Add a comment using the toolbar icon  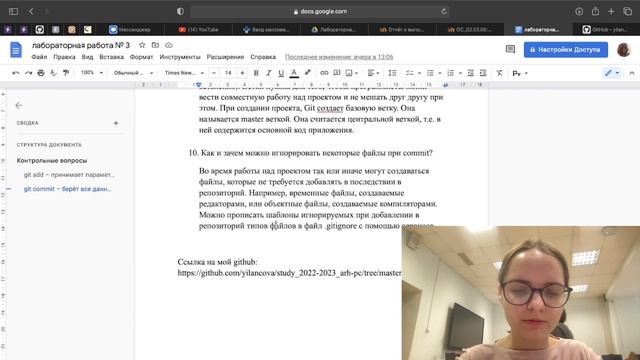click(x=337, y=73)
